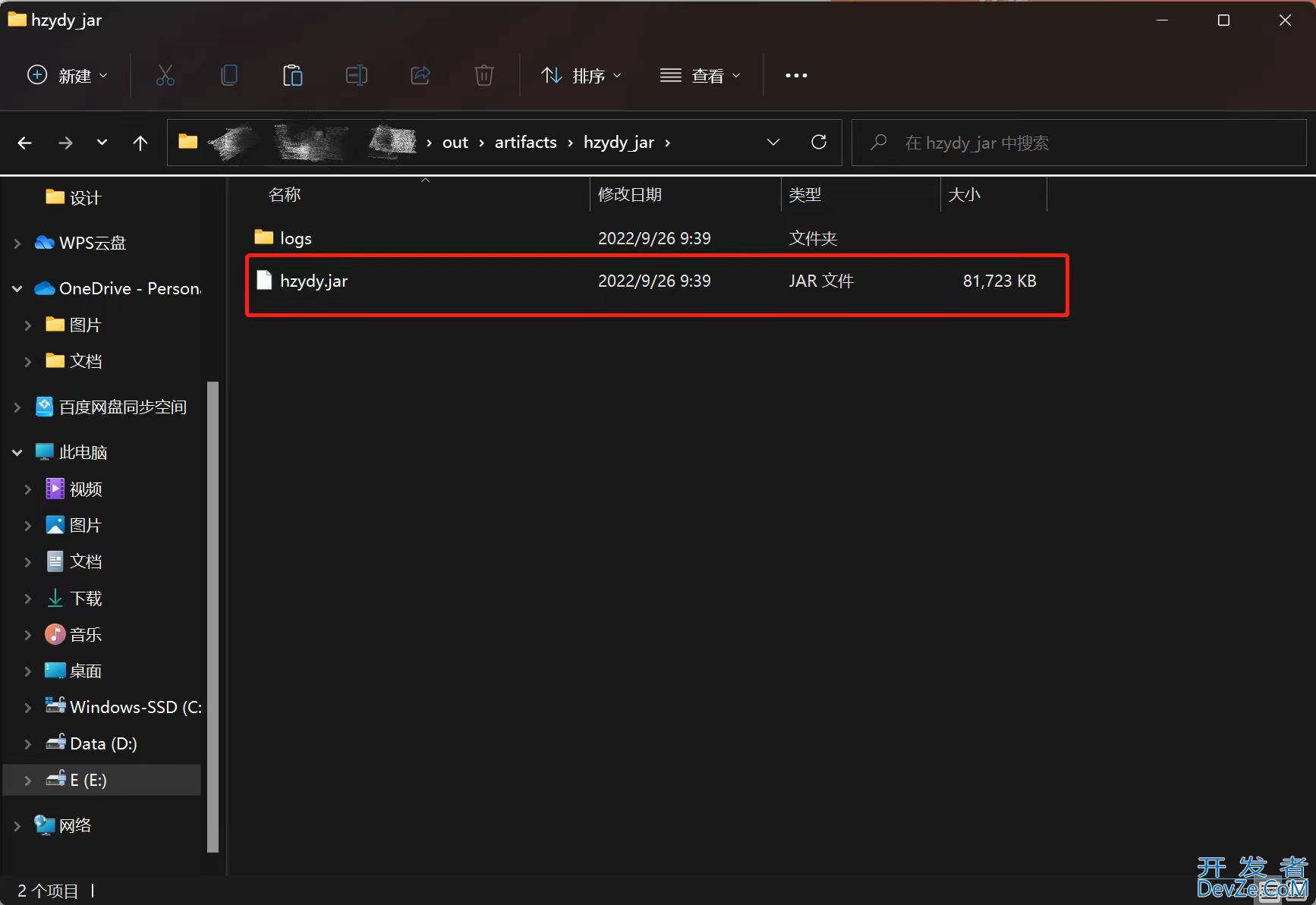Viewport: 1316px width, 905px height.
Task: Click the Rename icon in toolbar
Action: click(x=356, y=75)
